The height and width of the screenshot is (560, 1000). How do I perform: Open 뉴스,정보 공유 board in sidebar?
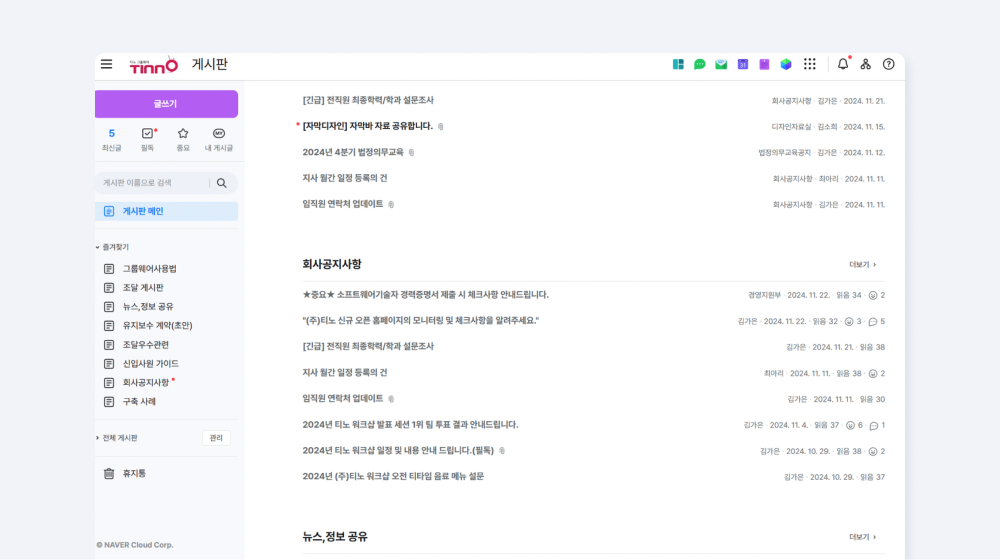click(148, 307)
